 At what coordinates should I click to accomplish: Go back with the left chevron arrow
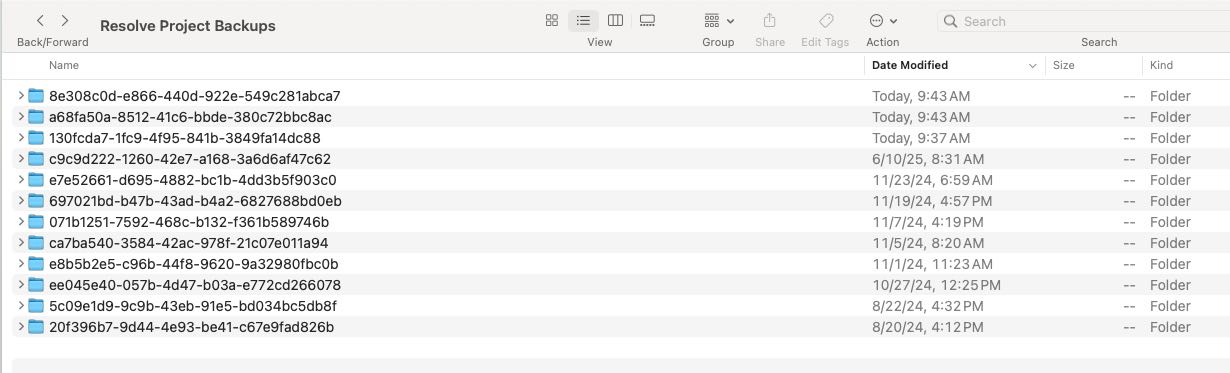coord(40,20)
